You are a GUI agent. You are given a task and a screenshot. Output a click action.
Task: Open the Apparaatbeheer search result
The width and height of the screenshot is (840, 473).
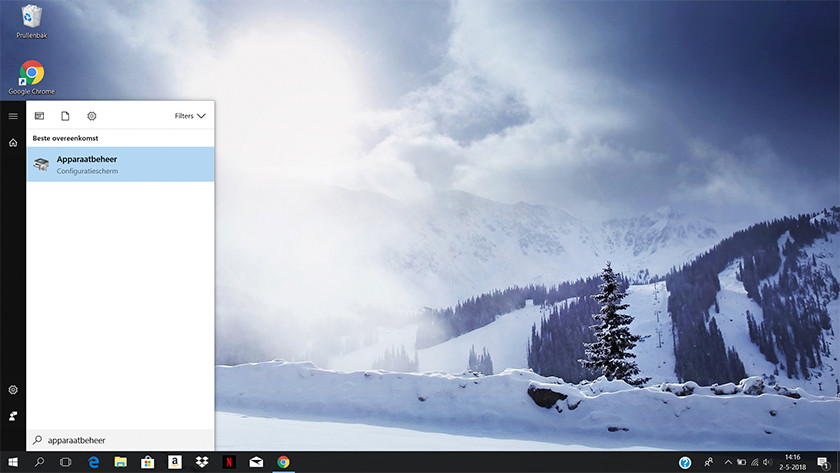pos(121,164)
